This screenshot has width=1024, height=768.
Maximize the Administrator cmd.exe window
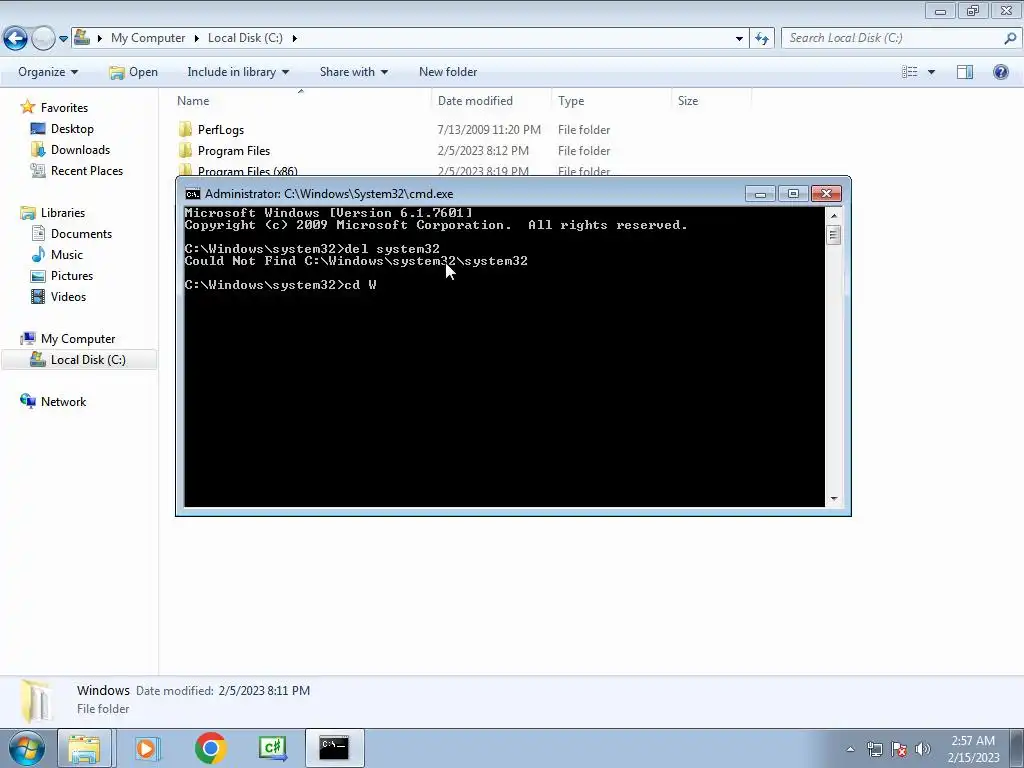click(x=793, y=193)
